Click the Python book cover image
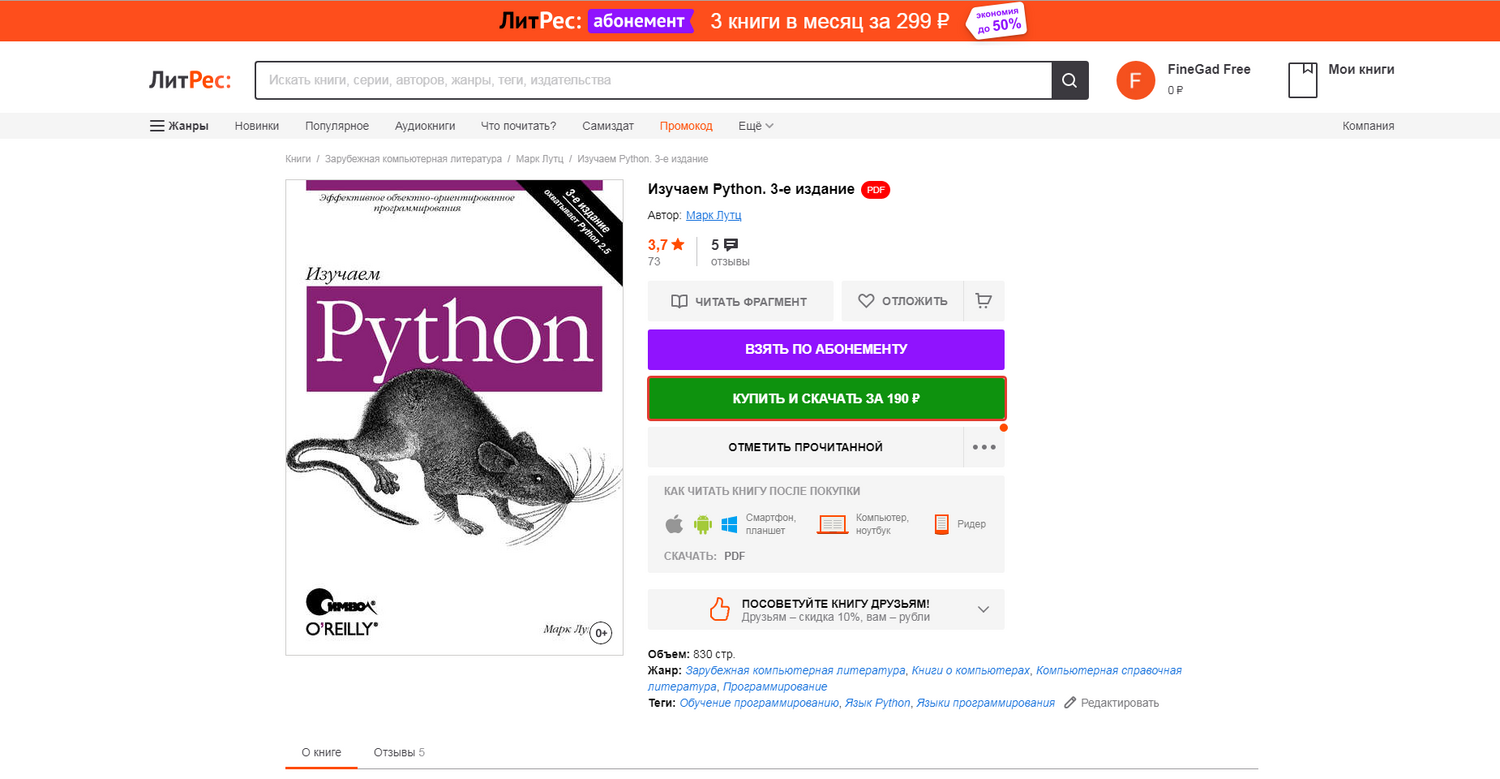The image size is (1500, 779). click(453, 417)
